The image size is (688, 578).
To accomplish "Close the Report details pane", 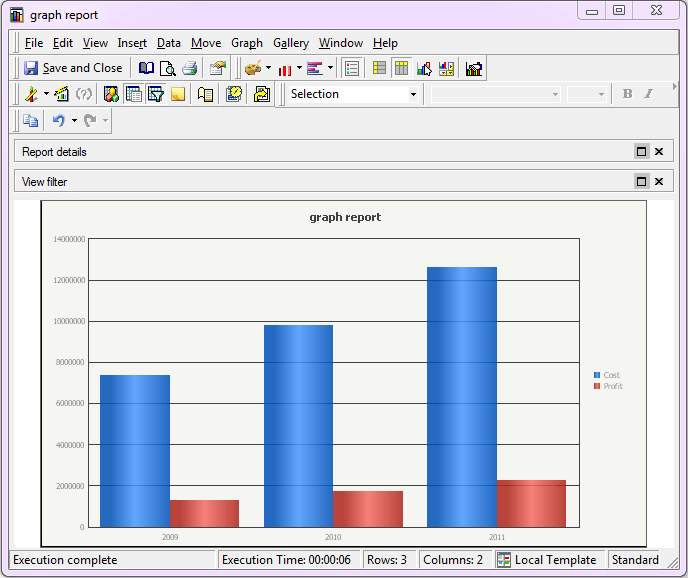I will tap(659, 151).
